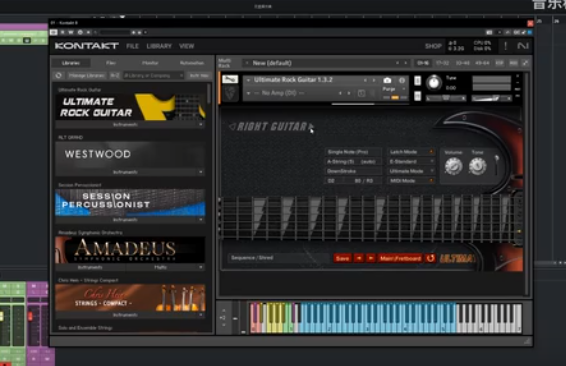Click the host toolbar R read button
566x366 pixels.
[62, 32]
